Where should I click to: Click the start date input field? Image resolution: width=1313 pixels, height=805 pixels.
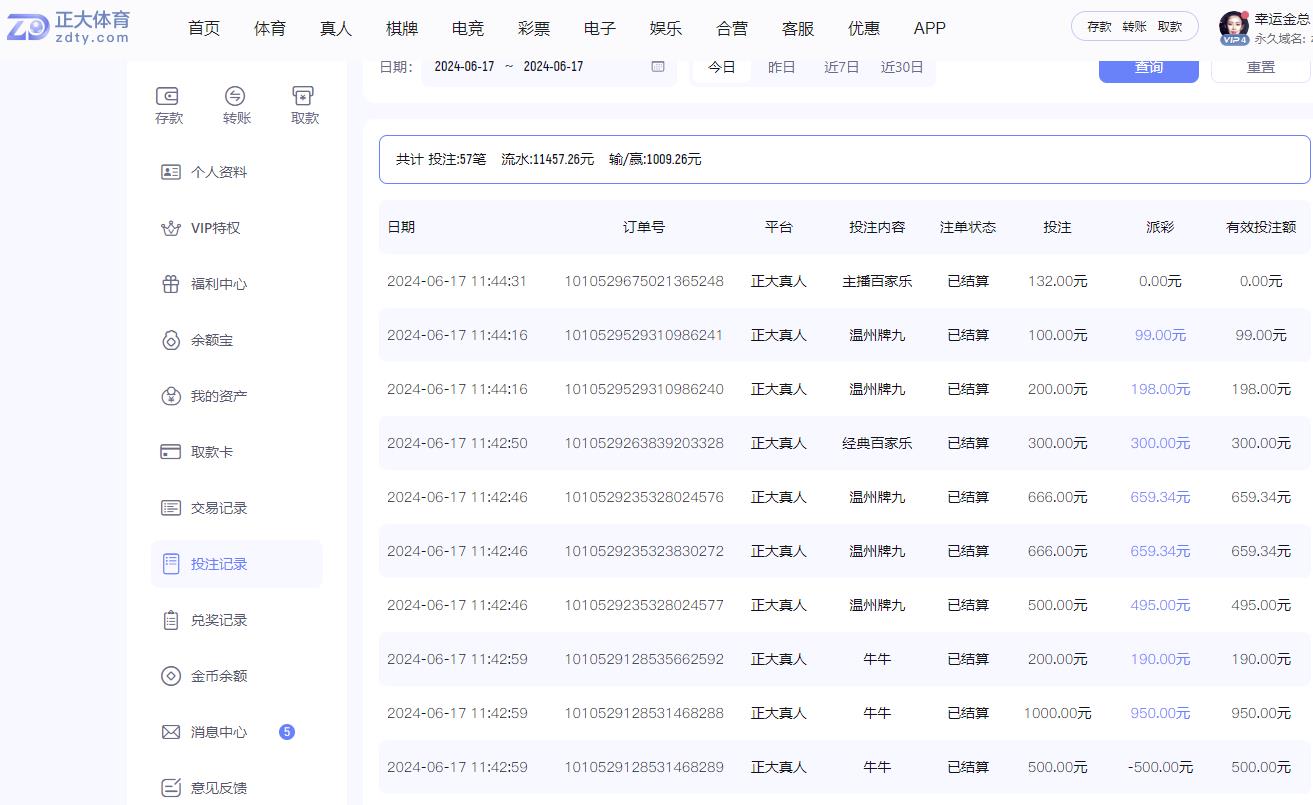pyautogui.click(x=465, y=66)
